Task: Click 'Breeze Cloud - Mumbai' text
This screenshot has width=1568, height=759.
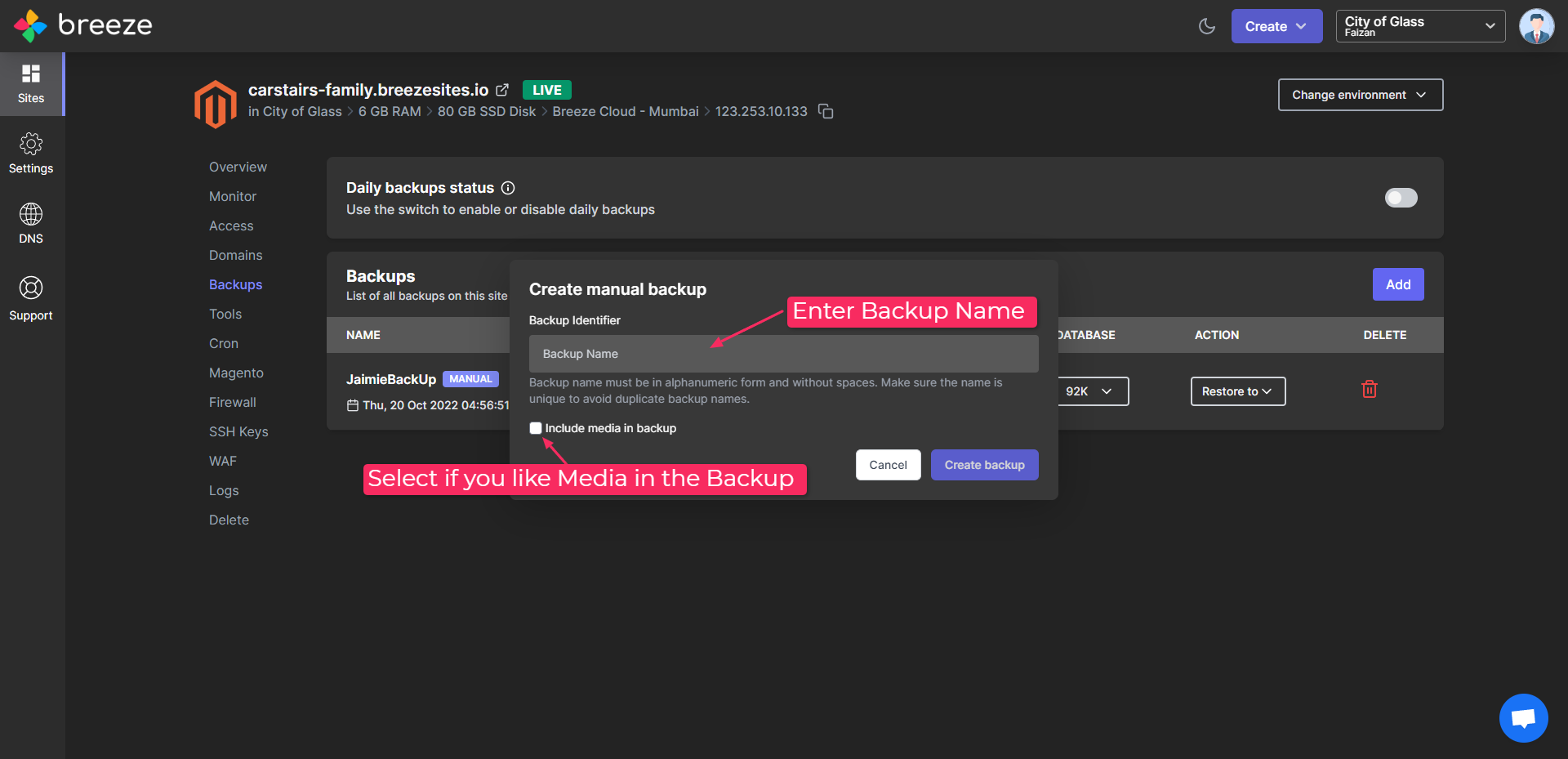Action: (626, 111)
